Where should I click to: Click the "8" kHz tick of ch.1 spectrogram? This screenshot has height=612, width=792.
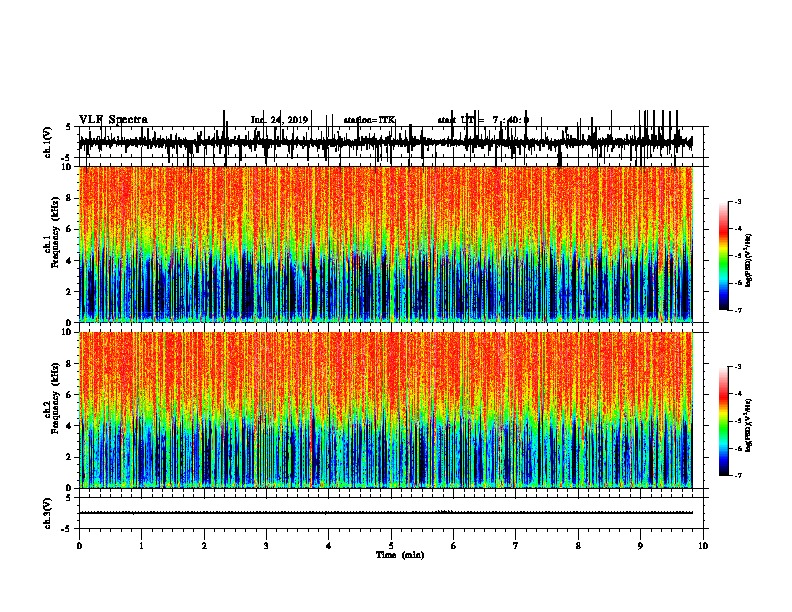pyautogui.click(x=70, y=198)
